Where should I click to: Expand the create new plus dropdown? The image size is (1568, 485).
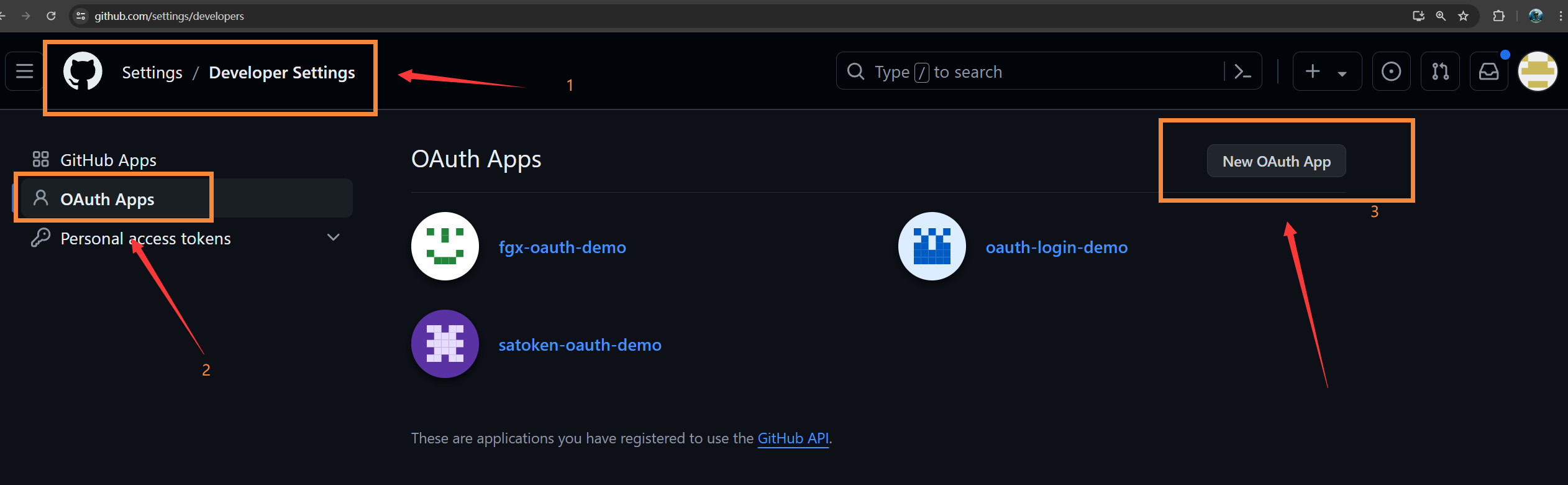[1328, 72]
